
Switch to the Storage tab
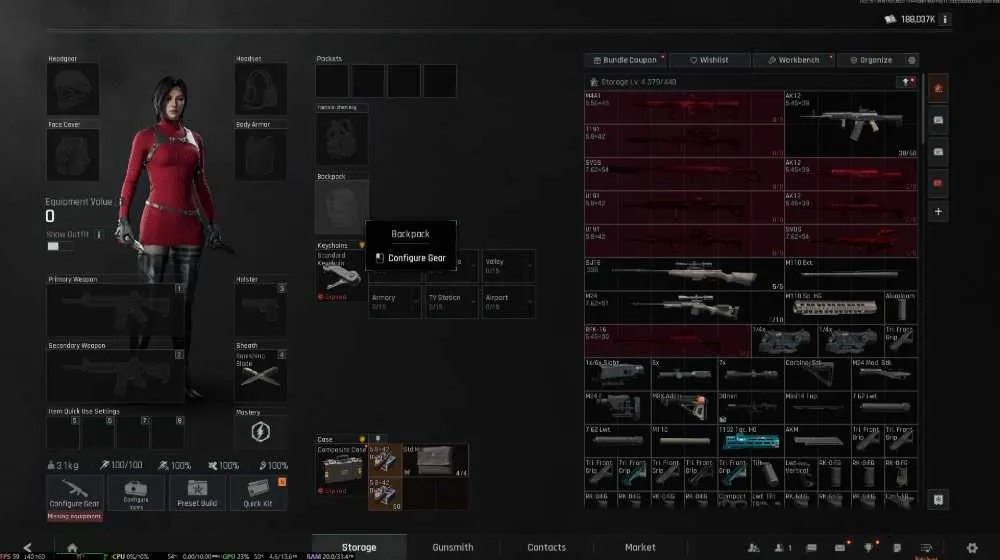tap(359, 547)
